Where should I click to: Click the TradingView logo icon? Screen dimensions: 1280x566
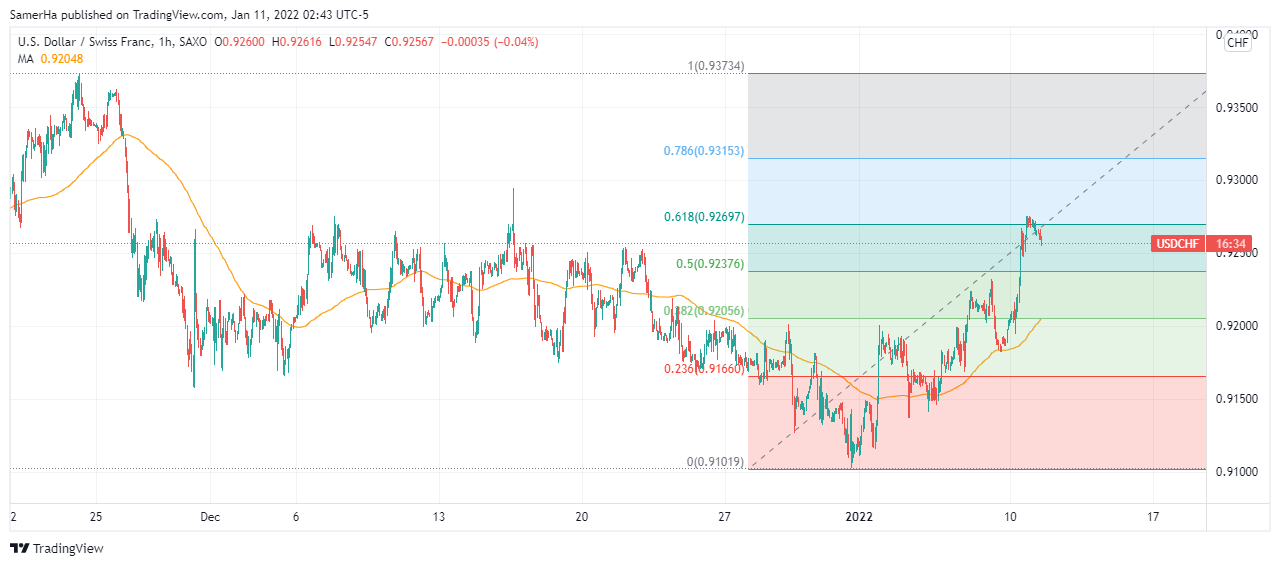tap(19, 548)
